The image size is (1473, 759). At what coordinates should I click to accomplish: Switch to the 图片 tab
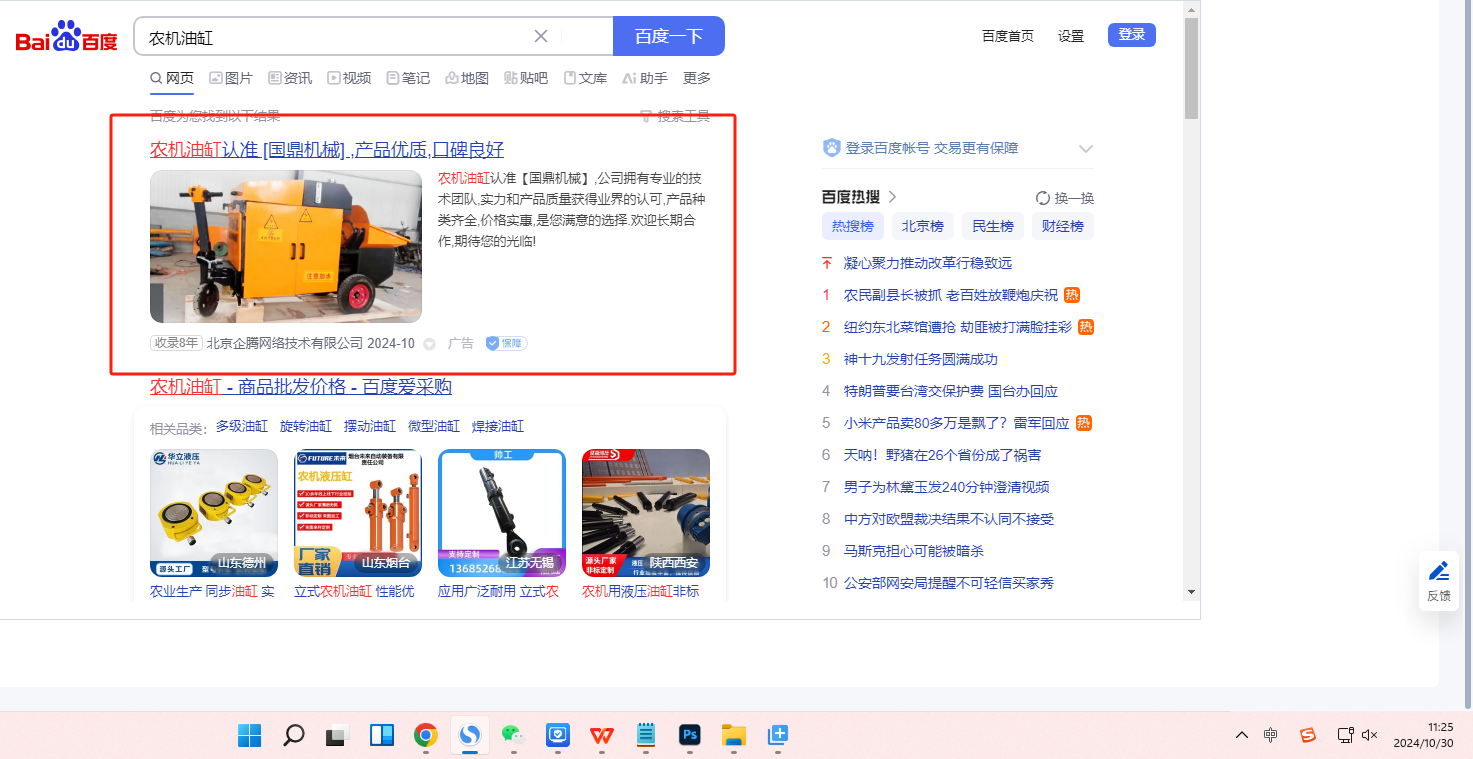point(231,78)
